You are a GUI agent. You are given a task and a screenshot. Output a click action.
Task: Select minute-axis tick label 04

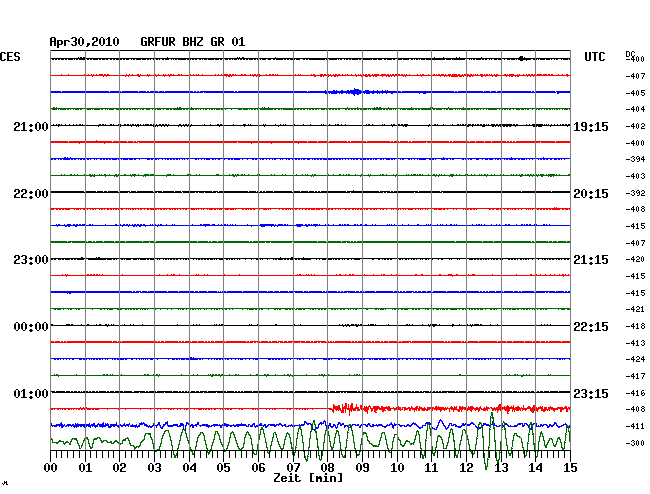coord(189,467)
